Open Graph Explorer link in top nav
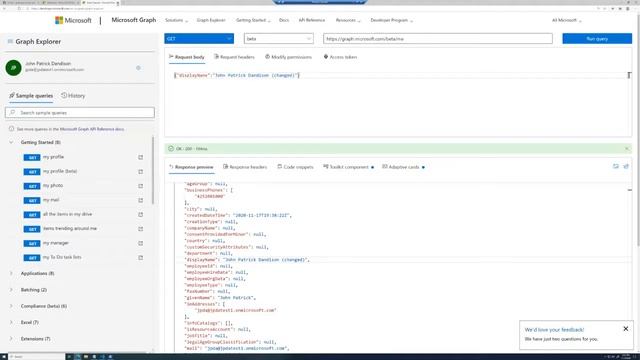 pos(211,20)
